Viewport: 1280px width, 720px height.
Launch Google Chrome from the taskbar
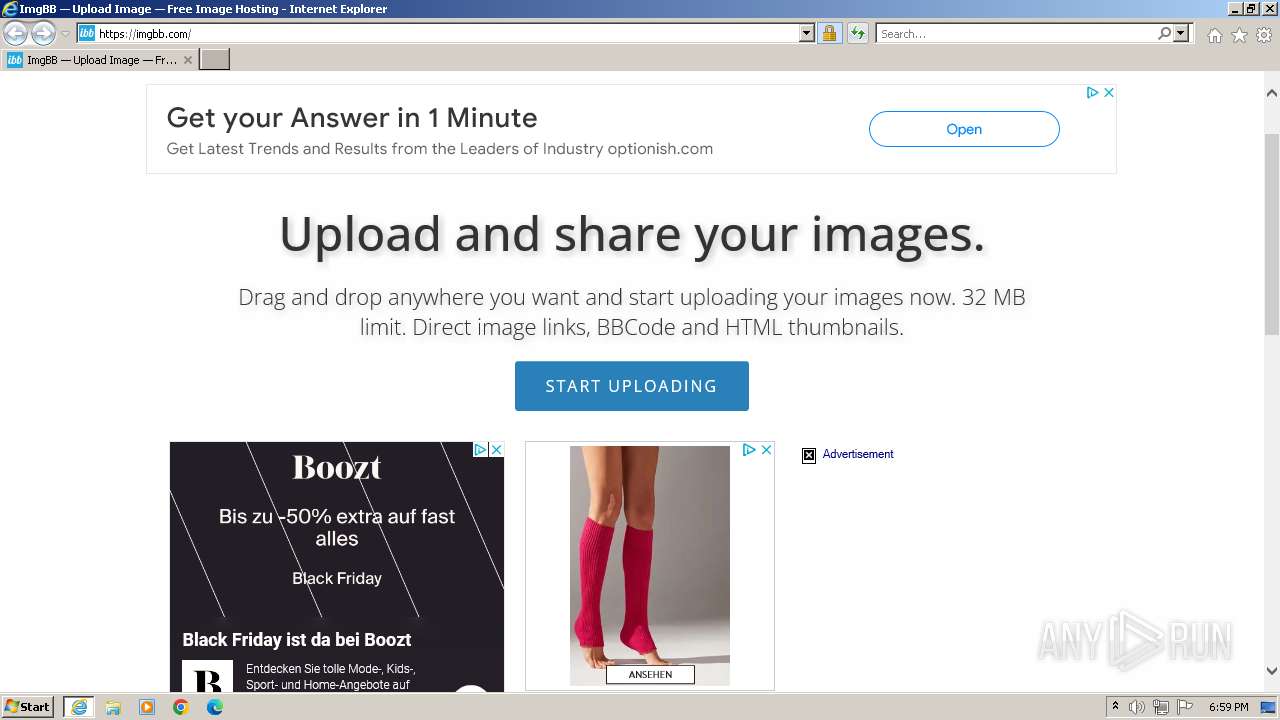(181, 707)
